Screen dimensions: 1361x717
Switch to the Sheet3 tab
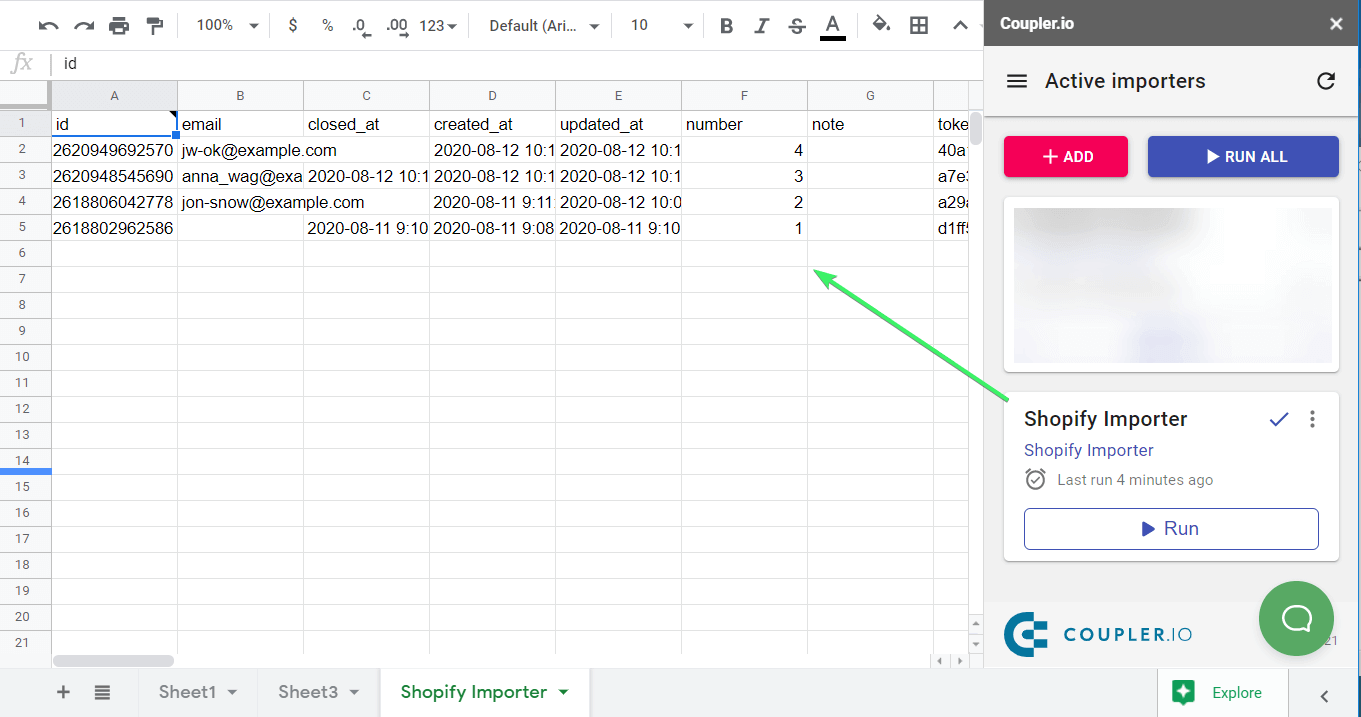[308, 691]
